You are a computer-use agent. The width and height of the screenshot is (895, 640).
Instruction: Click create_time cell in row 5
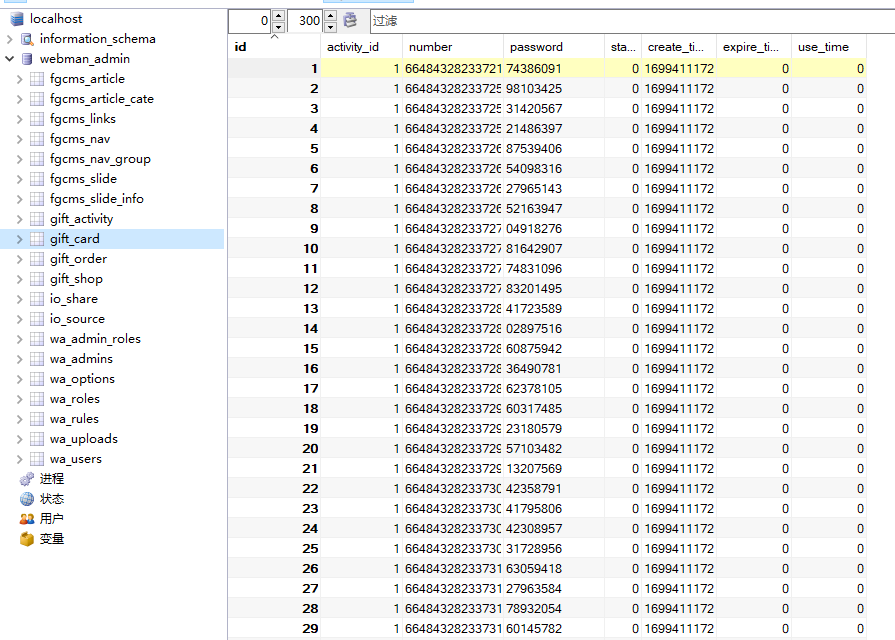click(679, 148)
